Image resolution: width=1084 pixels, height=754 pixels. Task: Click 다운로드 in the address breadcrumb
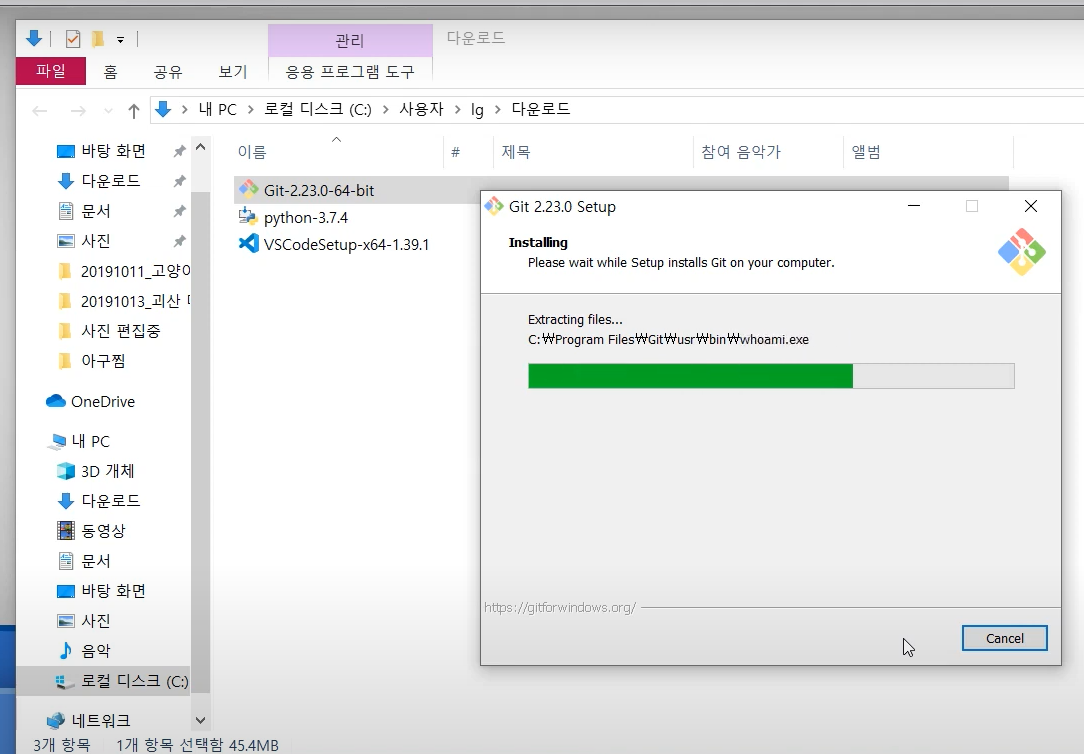pos(541,109)
